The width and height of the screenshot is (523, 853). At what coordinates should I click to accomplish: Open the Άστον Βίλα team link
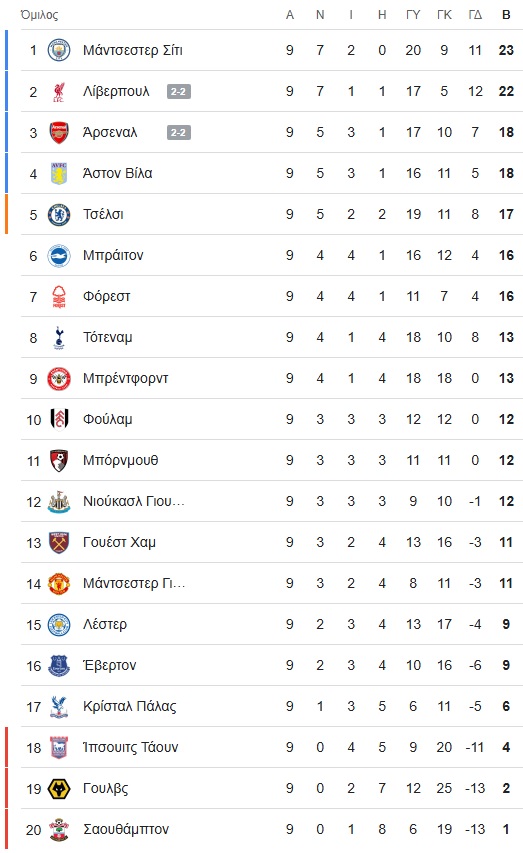(x=118, y=173)
